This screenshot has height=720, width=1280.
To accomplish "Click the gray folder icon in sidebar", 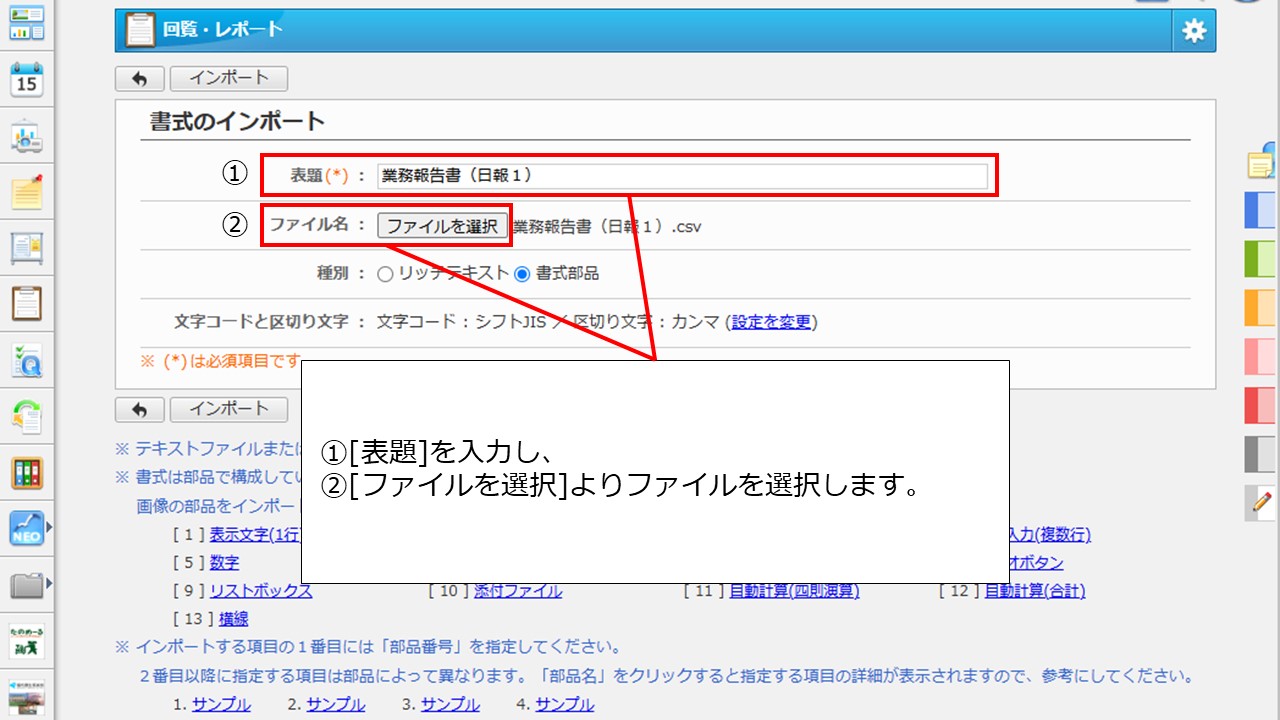I will click(27, 584).
